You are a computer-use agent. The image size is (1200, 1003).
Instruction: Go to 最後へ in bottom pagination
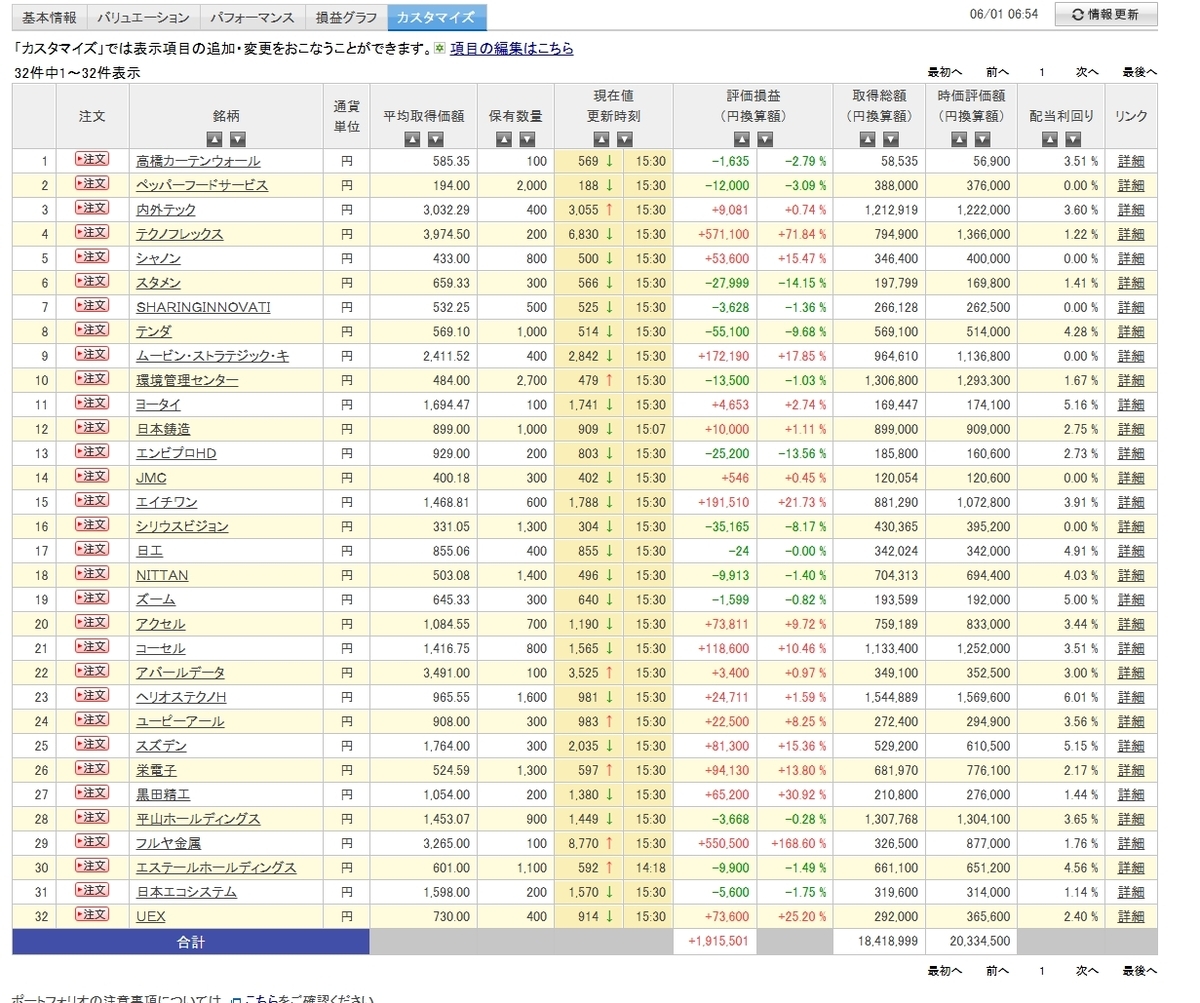click(1139, 970)
